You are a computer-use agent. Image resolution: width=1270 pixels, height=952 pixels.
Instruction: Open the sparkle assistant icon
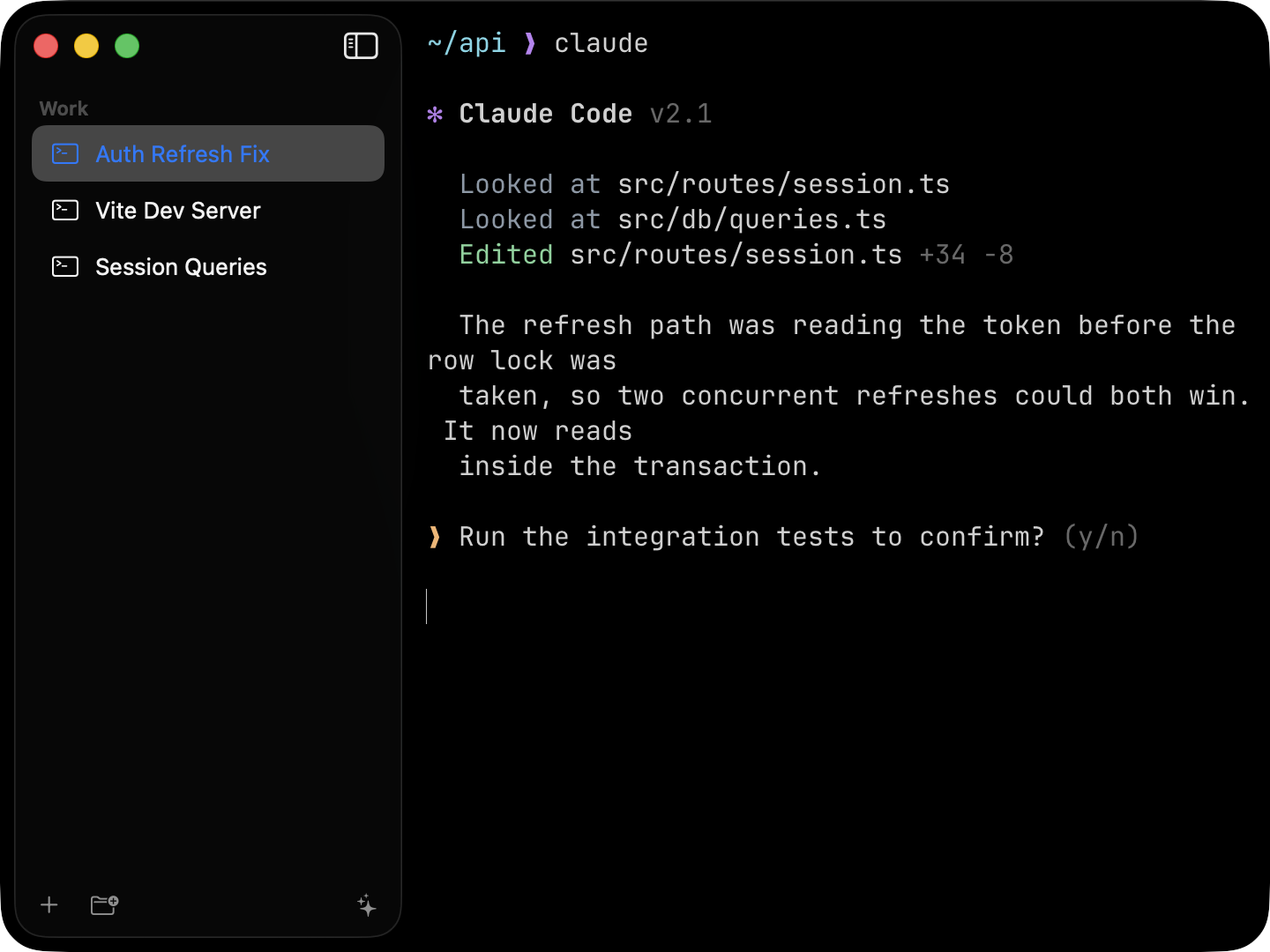pyautogui.click(x=367, y=904)
